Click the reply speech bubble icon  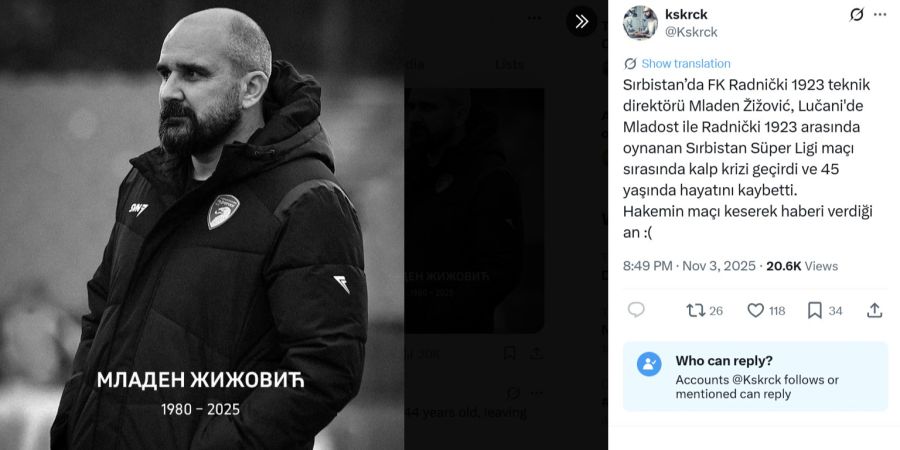(635, 311)
